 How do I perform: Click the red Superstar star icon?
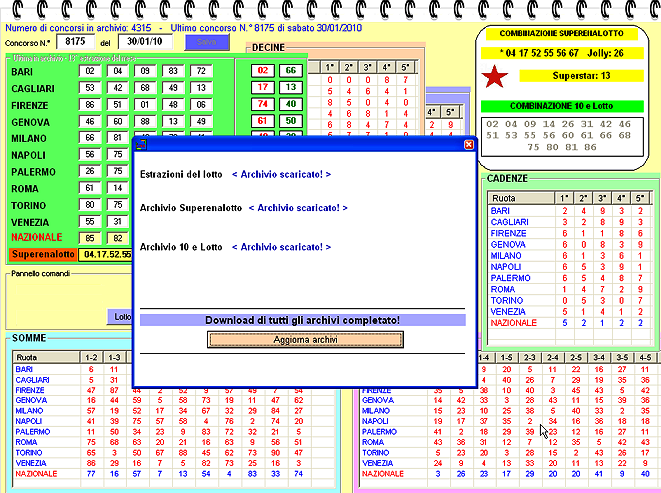494,76
